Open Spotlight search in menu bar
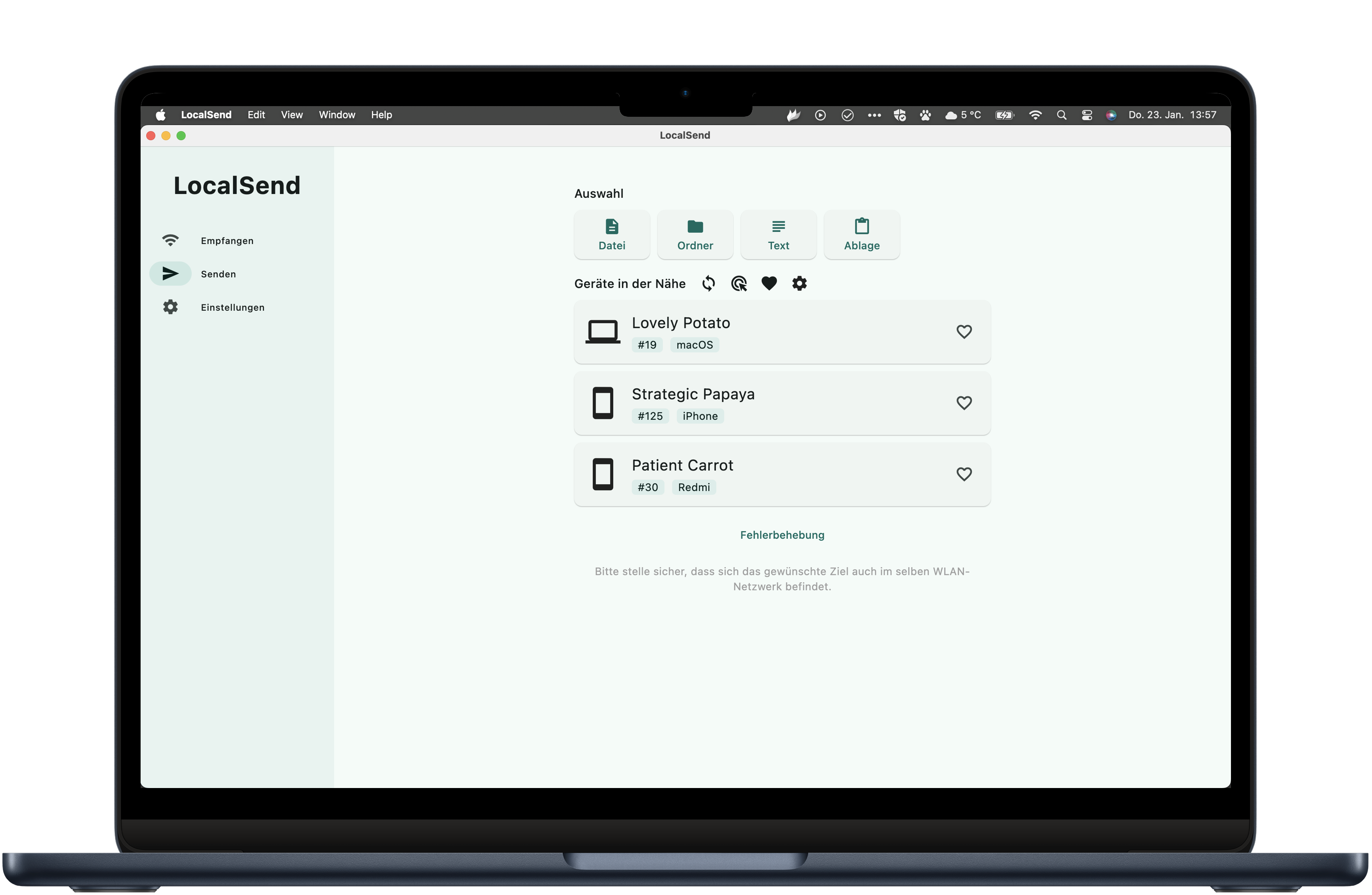Viewport: 1372px width, 895px height. click(1061, 115)
